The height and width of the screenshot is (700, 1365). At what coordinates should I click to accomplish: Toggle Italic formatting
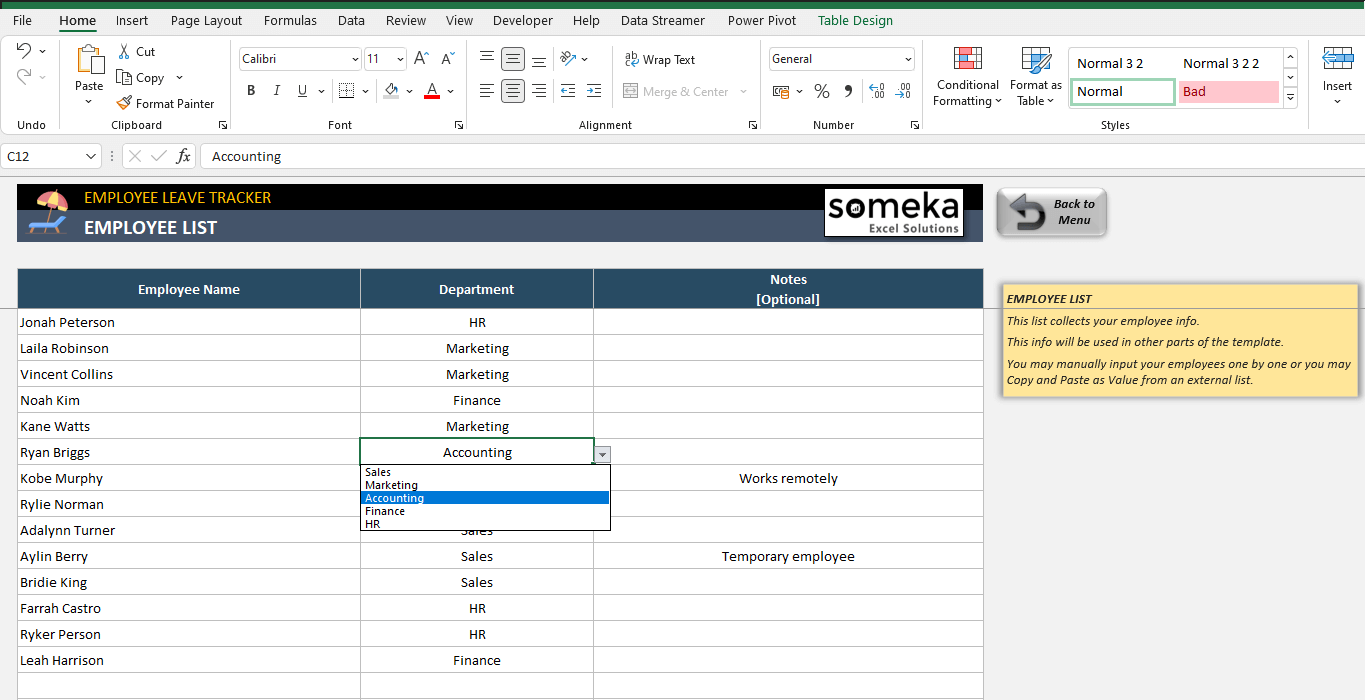point(277,91)
